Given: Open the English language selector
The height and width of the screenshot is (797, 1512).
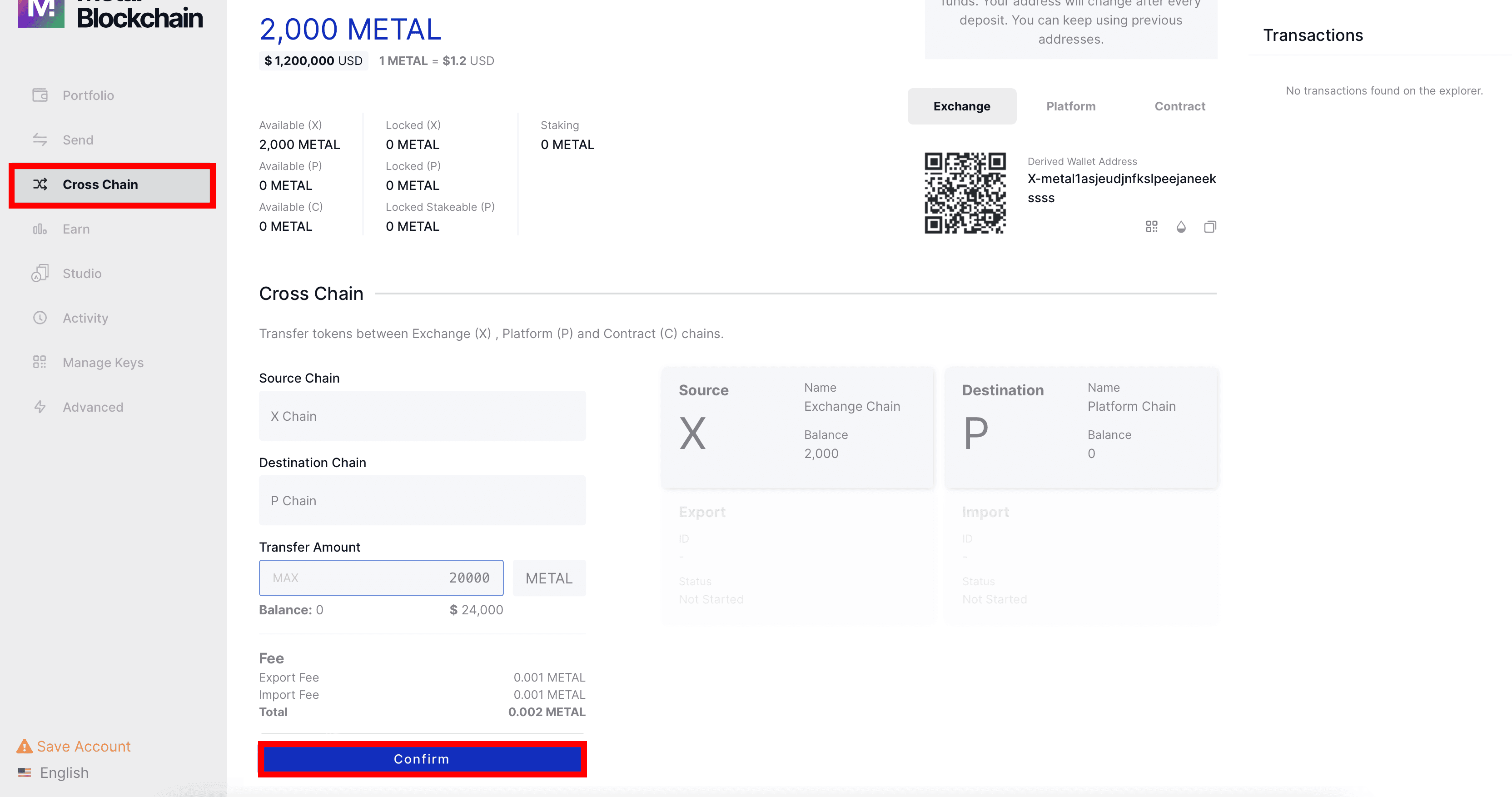Looking at the screenshot, I should 64,772.
